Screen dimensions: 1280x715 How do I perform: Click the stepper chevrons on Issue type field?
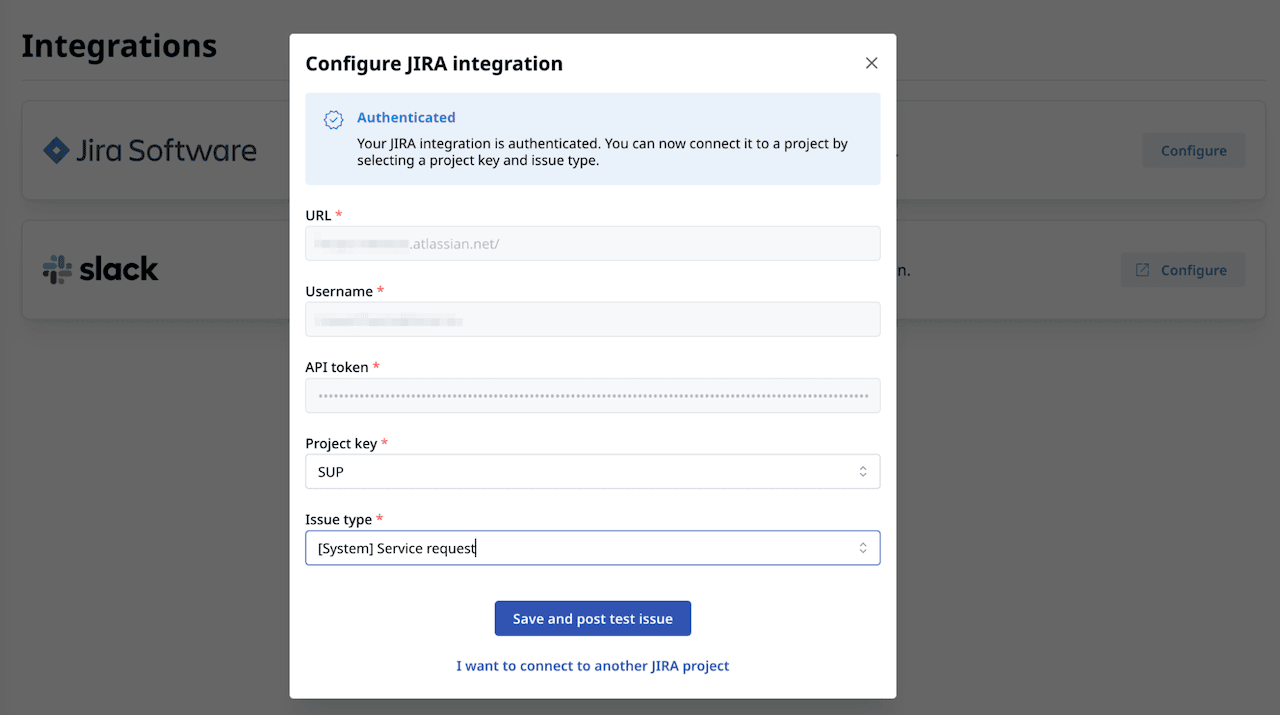click(x=862, y=547)
